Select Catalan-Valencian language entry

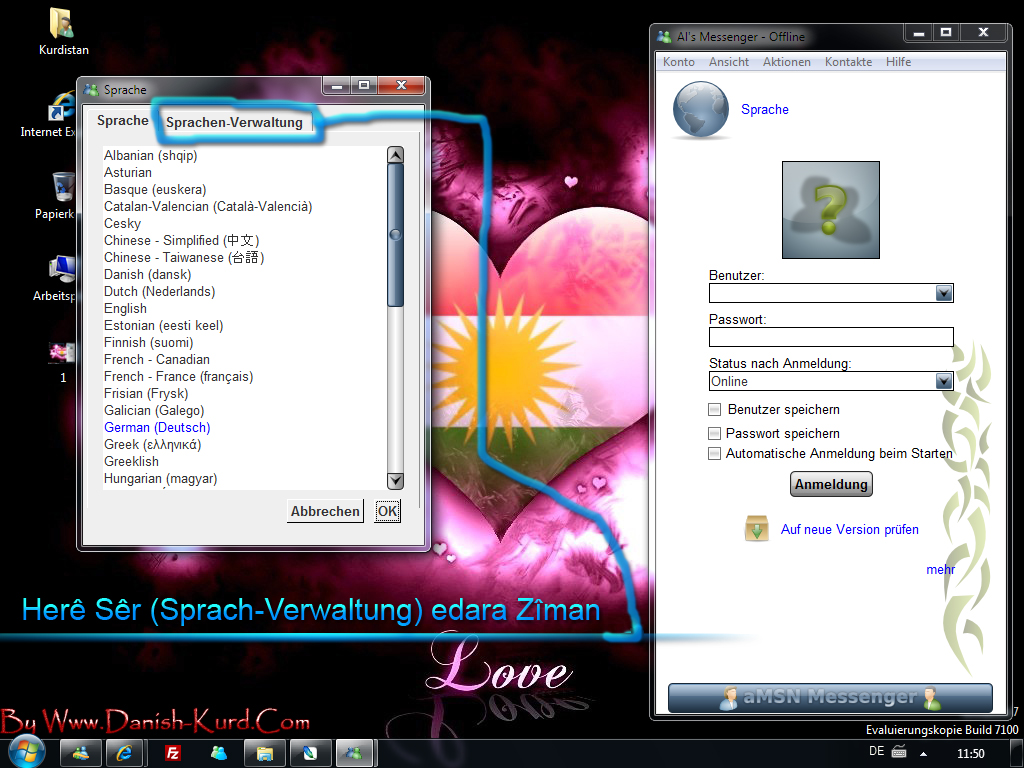click(208, 206)
